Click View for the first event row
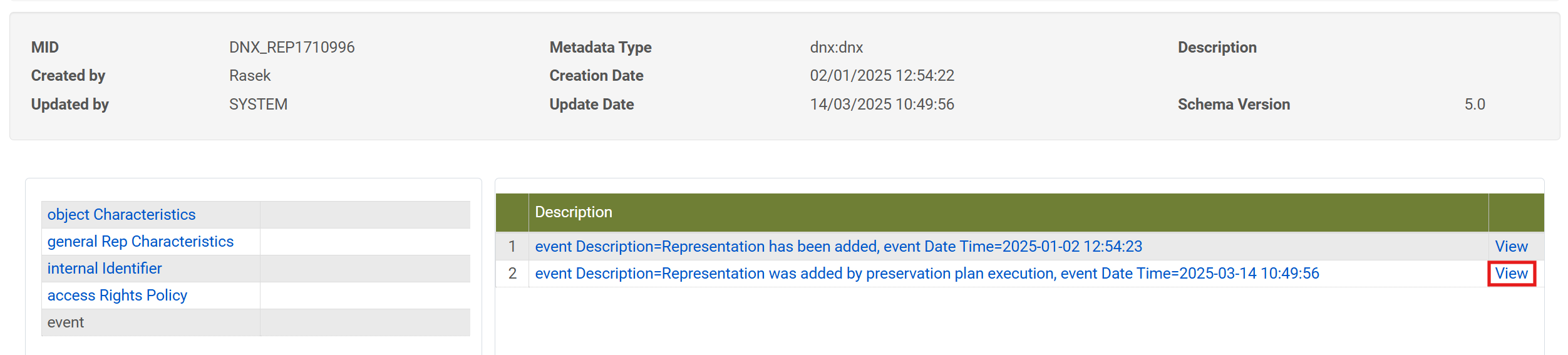Viewport: 1568px width, 355px height. pos(1511,247)
